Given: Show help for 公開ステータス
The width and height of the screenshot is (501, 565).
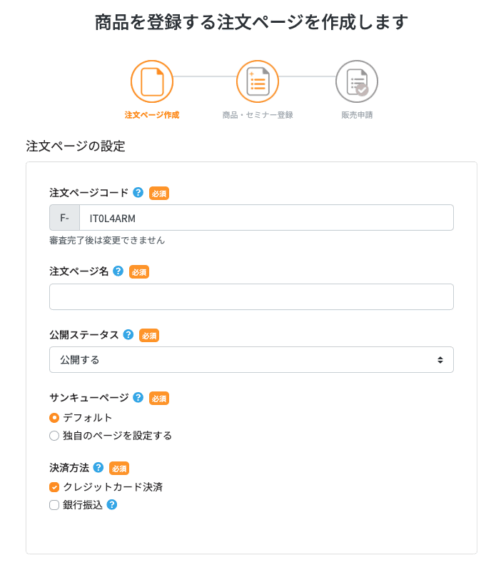Looking at the screenshot, I should click(128, 334).
